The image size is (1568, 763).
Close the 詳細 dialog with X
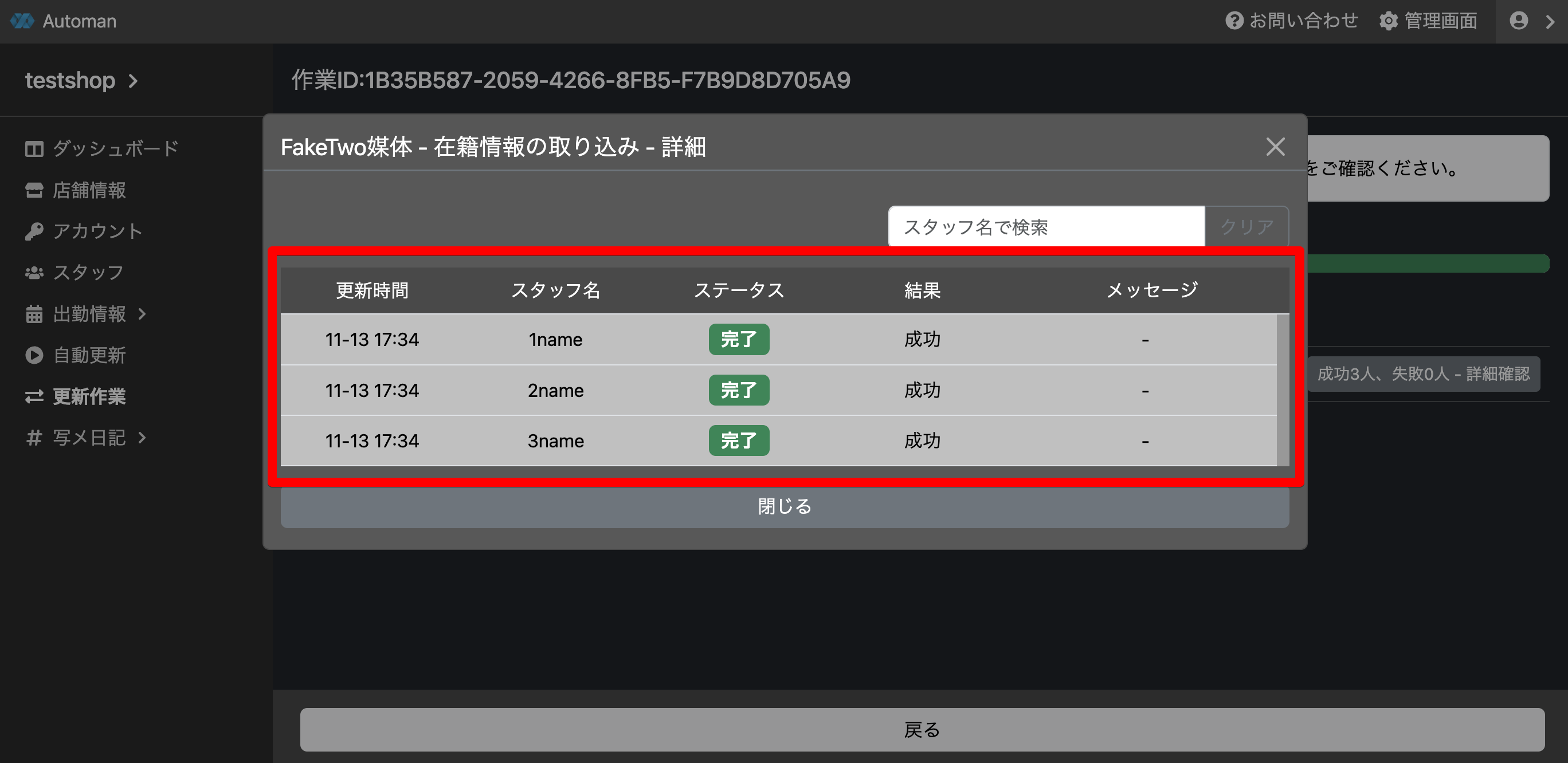[x=1275, y=147]
